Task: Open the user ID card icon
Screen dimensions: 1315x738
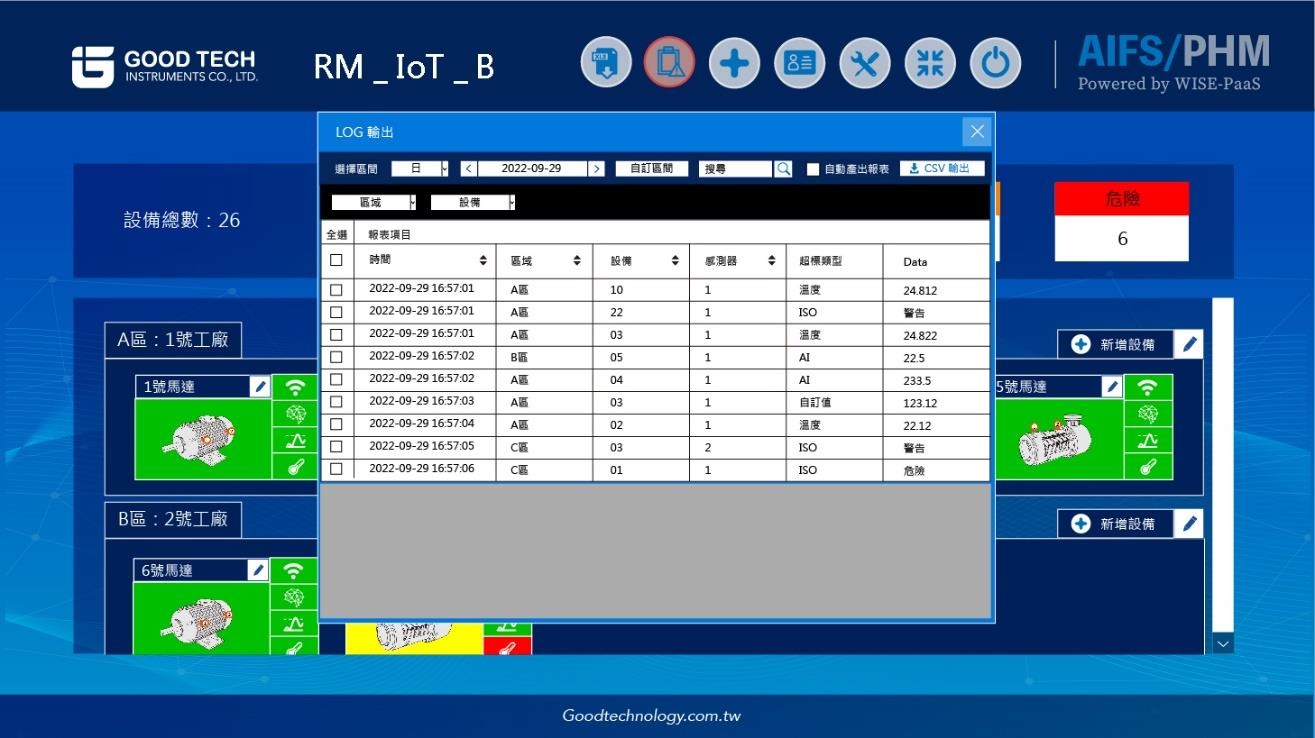Action: pos(799,63)
